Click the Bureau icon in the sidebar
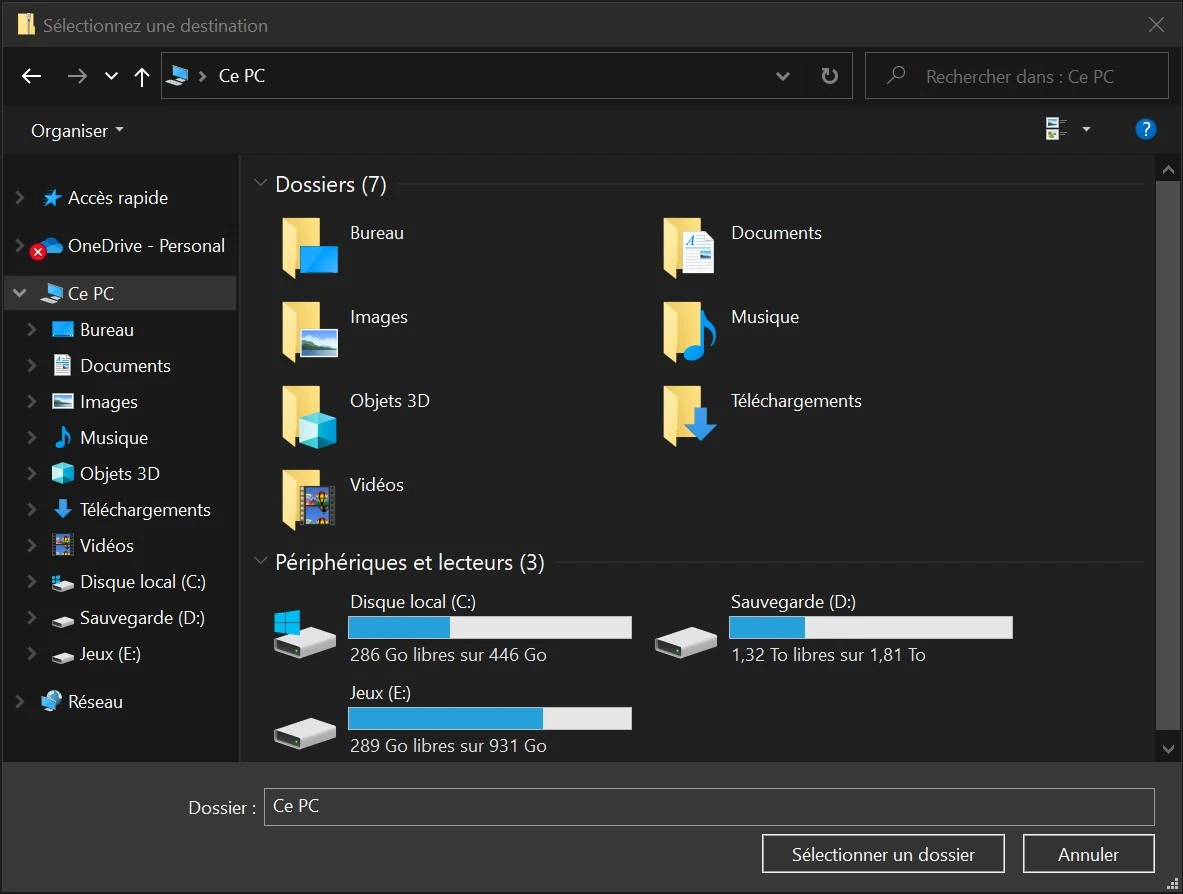Viewport: 1183px width, 894px height. [x=63, y=330]
